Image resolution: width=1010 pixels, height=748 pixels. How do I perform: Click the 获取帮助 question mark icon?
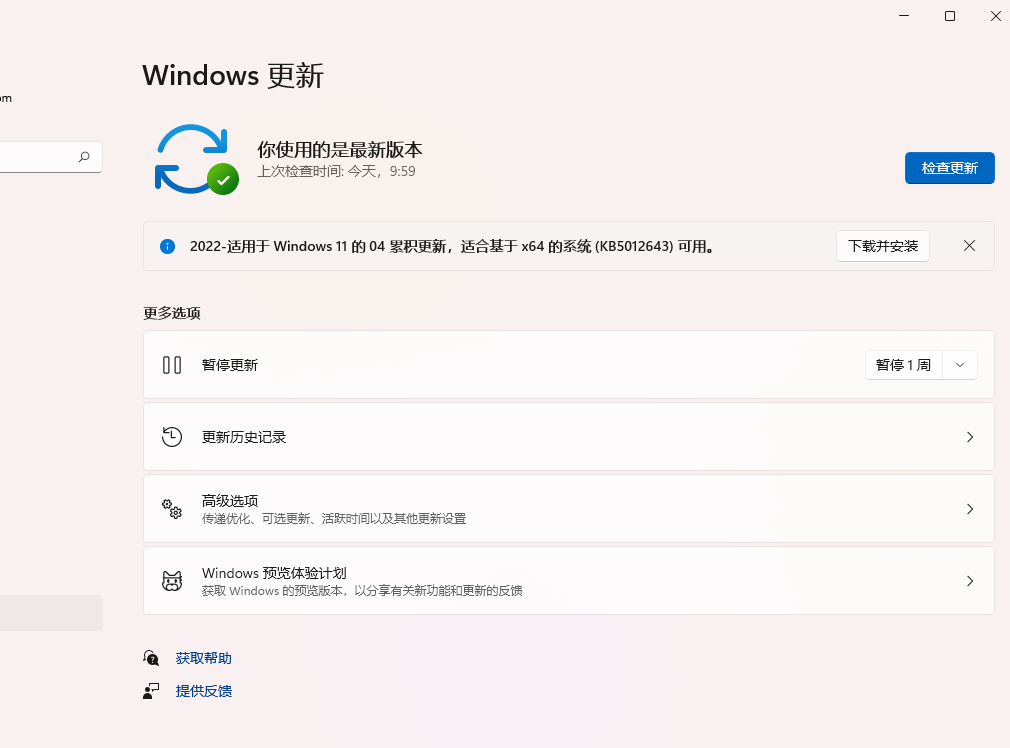pyautogui.click(x=150, y=658)
